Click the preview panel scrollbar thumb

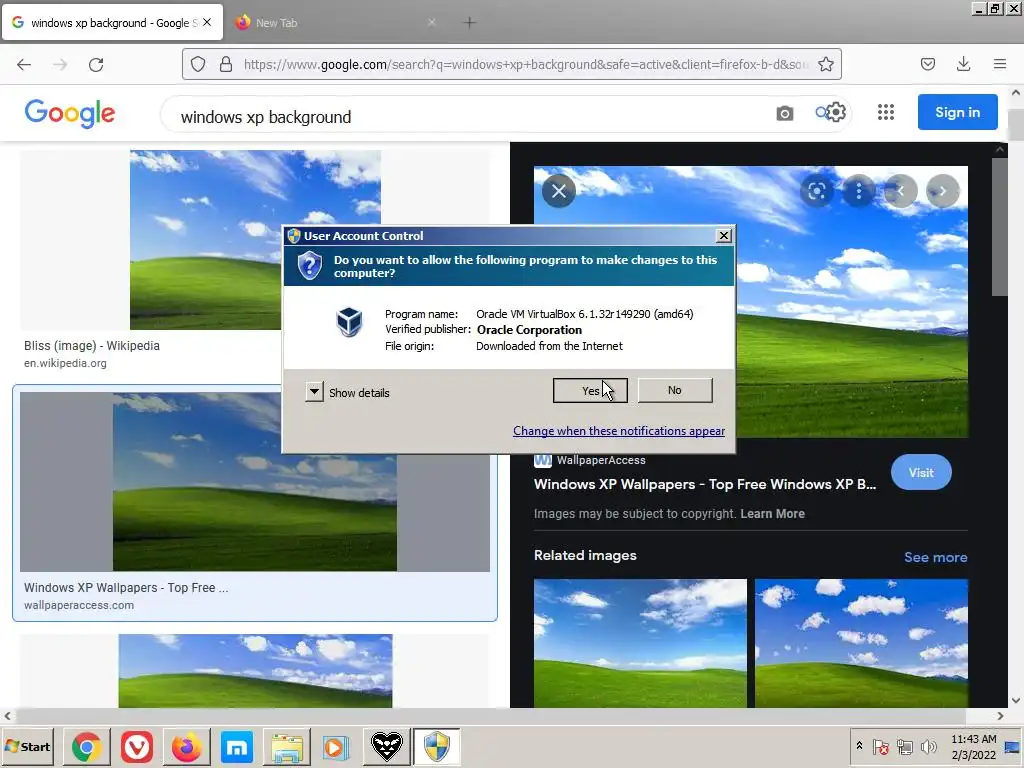999,227
